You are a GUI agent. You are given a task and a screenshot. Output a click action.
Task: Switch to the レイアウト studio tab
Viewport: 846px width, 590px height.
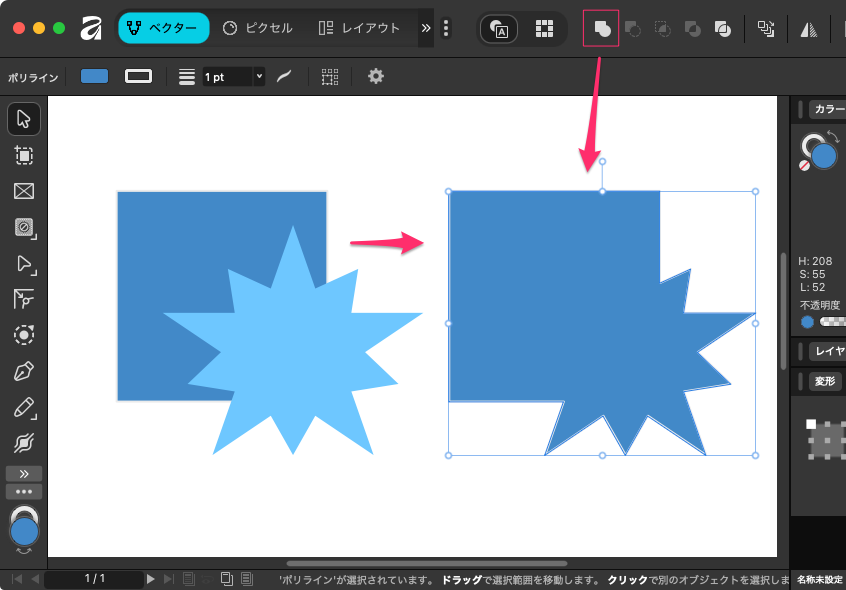coord(358,28)
